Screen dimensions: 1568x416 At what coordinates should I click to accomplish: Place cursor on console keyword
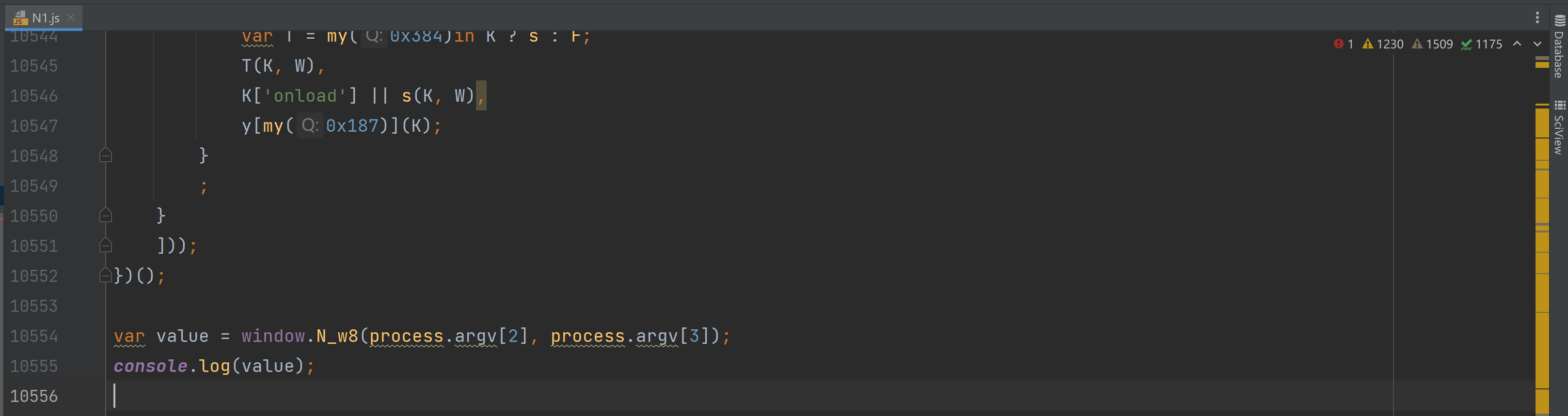(x=150, y=366)
